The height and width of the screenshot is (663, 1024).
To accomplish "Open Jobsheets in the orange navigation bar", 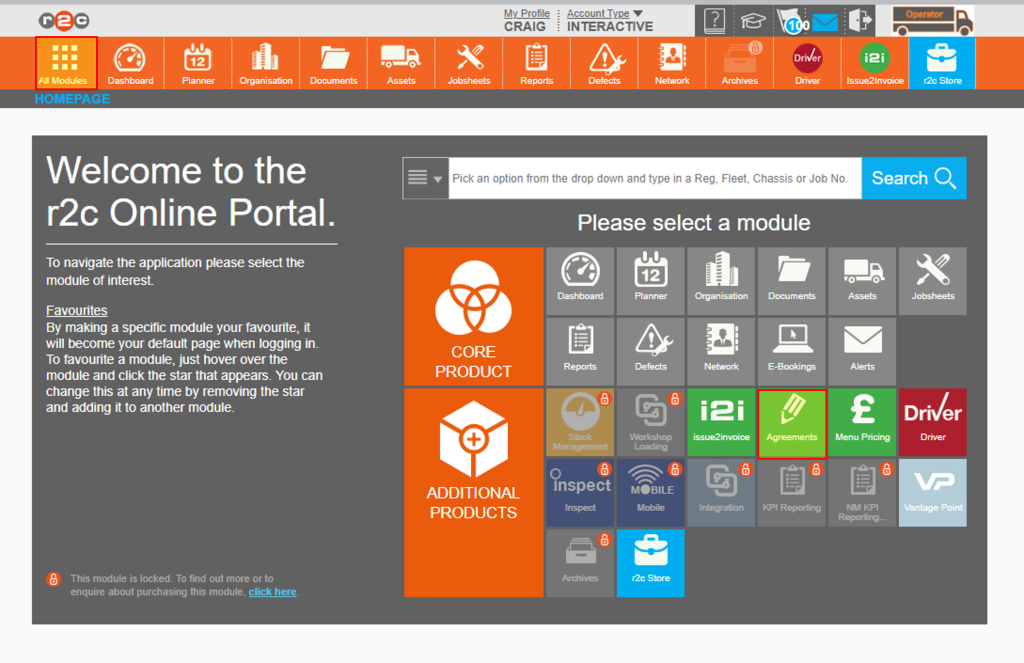I will pos(469,63).
